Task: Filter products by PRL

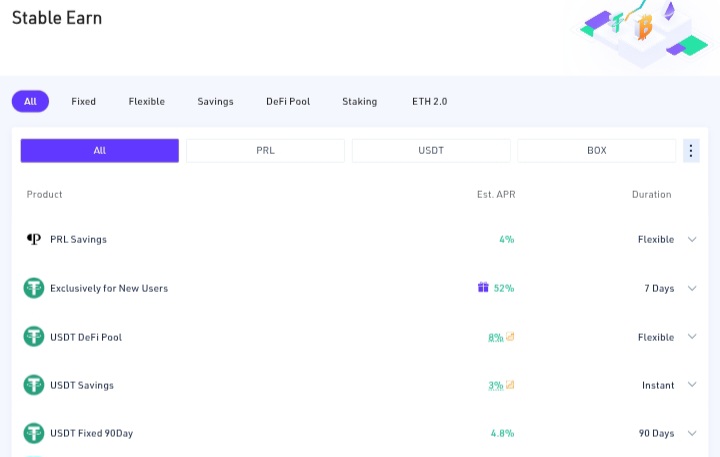Action: (x=265, y=151)
